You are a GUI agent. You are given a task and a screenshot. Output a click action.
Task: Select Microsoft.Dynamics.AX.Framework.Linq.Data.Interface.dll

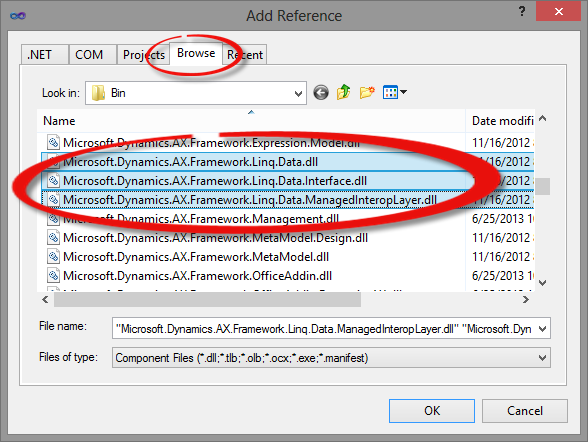pos(215,181)
